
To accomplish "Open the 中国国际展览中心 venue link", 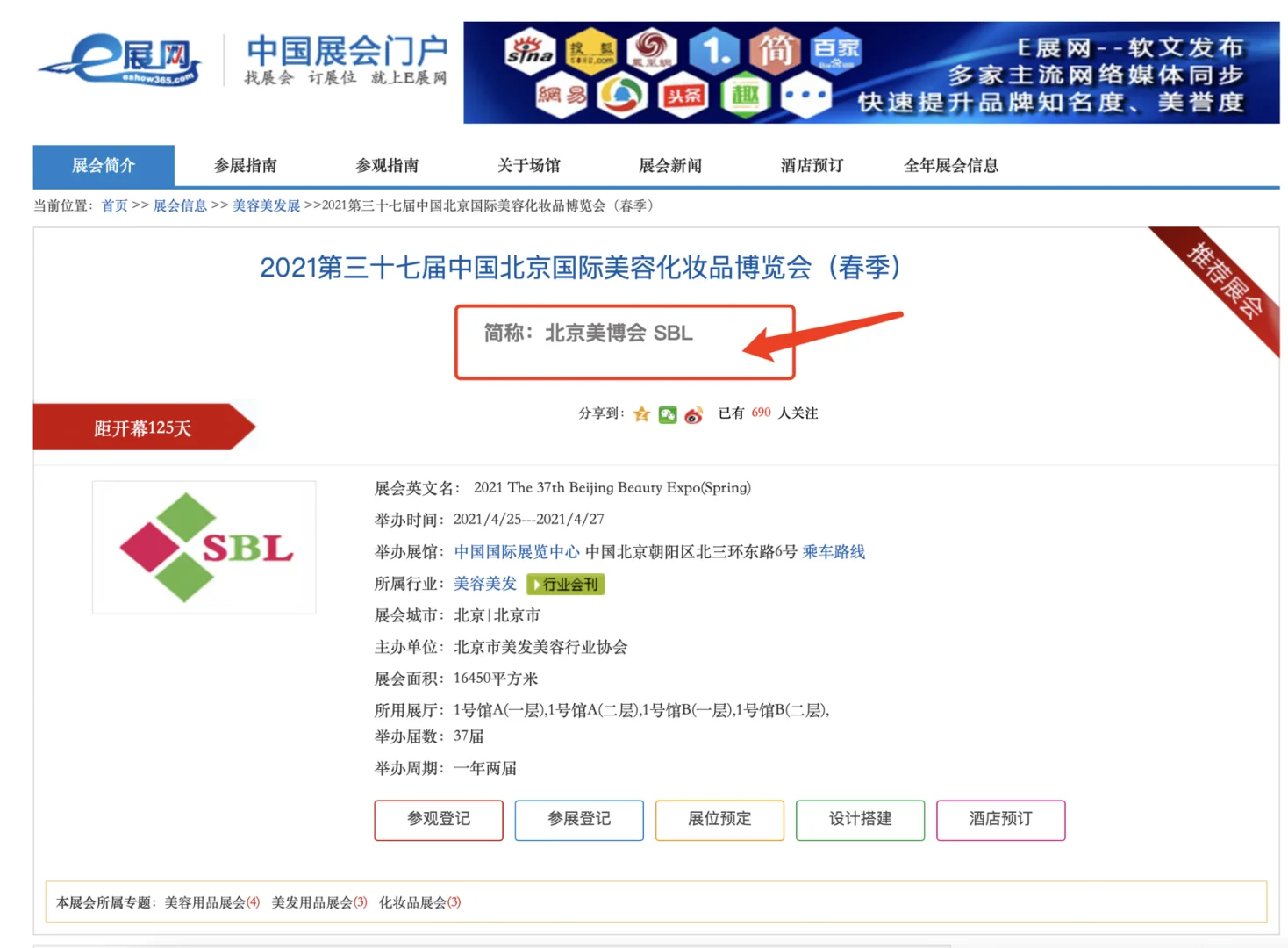I will coord(516,551).
